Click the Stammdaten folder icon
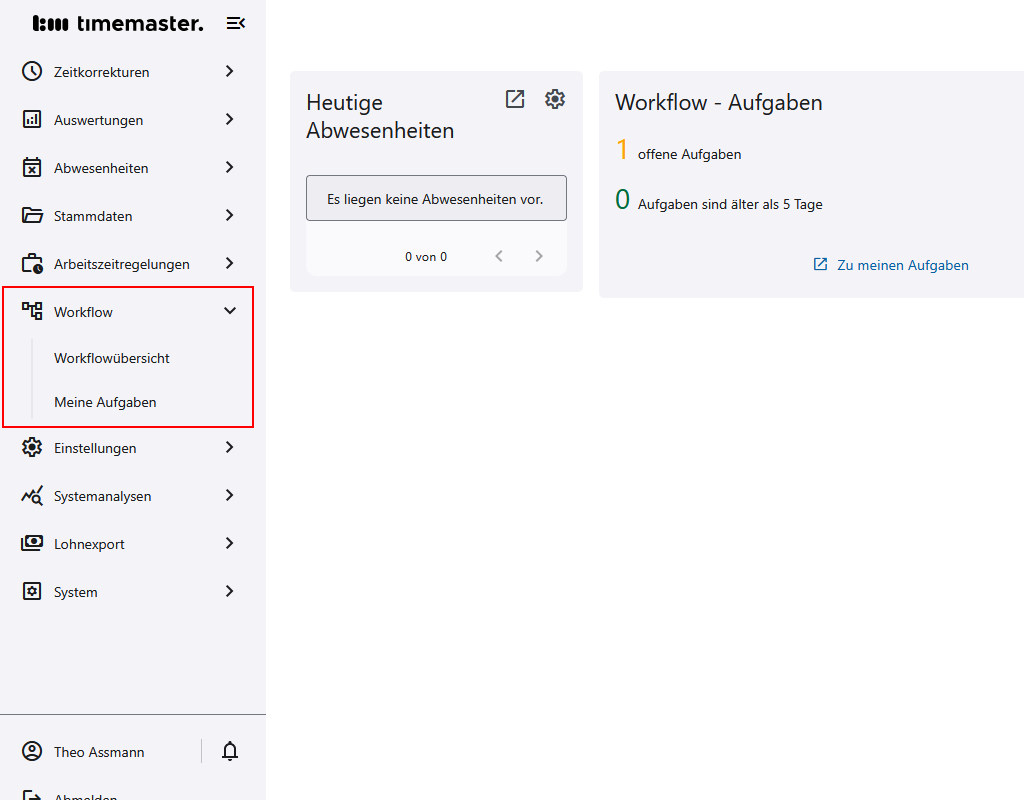 click(30, 215)
